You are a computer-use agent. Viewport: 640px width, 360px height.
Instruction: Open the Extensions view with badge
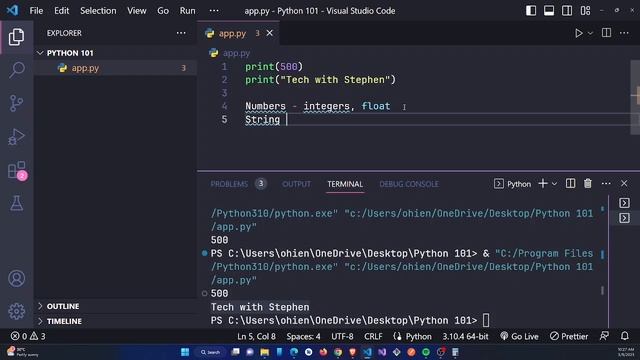17,170
